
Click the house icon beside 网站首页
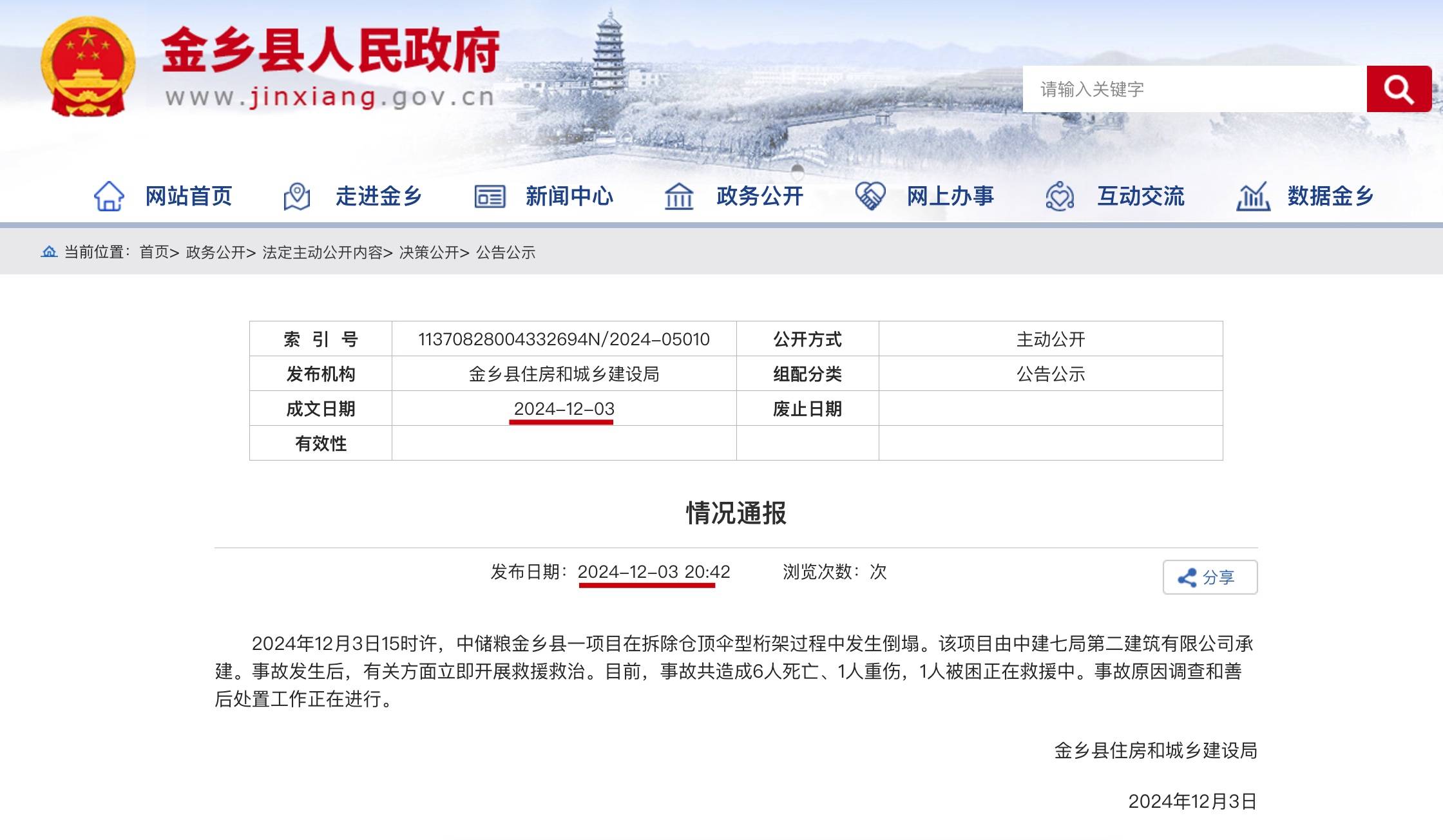tap(109, 196)
